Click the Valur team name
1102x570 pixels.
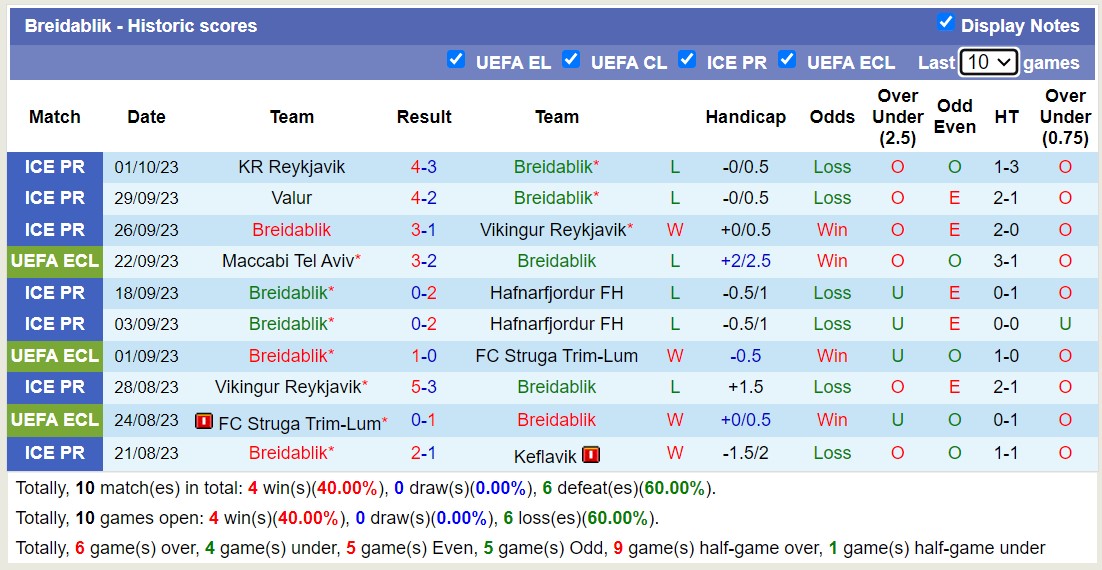[291, 198]
